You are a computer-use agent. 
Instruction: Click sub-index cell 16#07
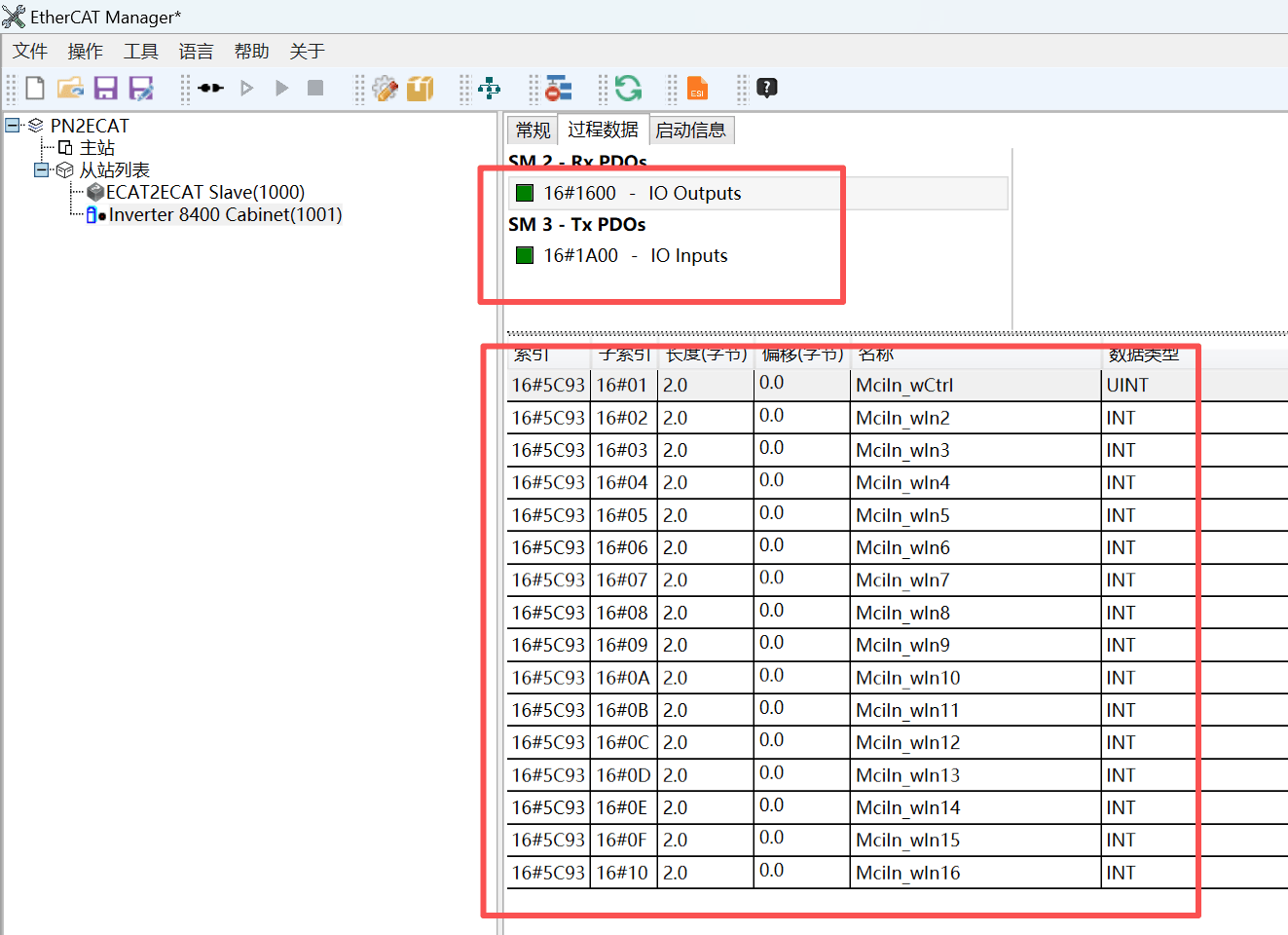622,580
